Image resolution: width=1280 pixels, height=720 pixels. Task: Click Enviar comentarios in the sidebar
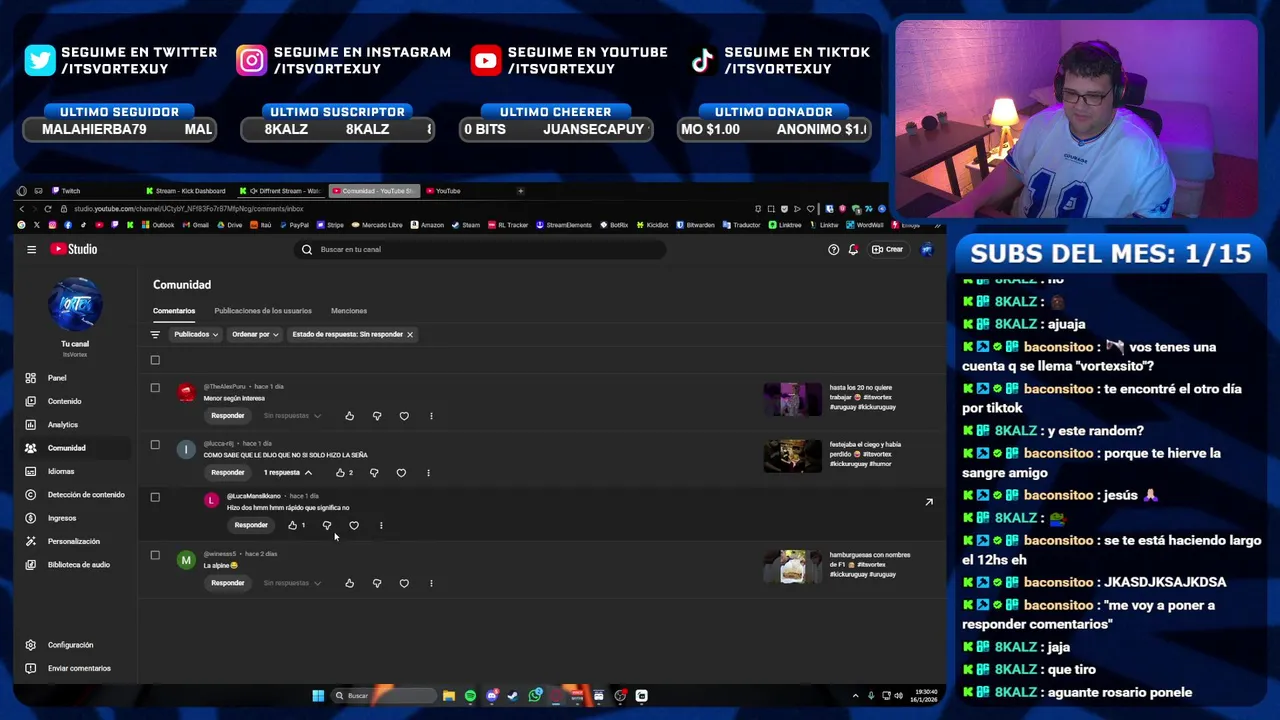click(x=75, y=668)
